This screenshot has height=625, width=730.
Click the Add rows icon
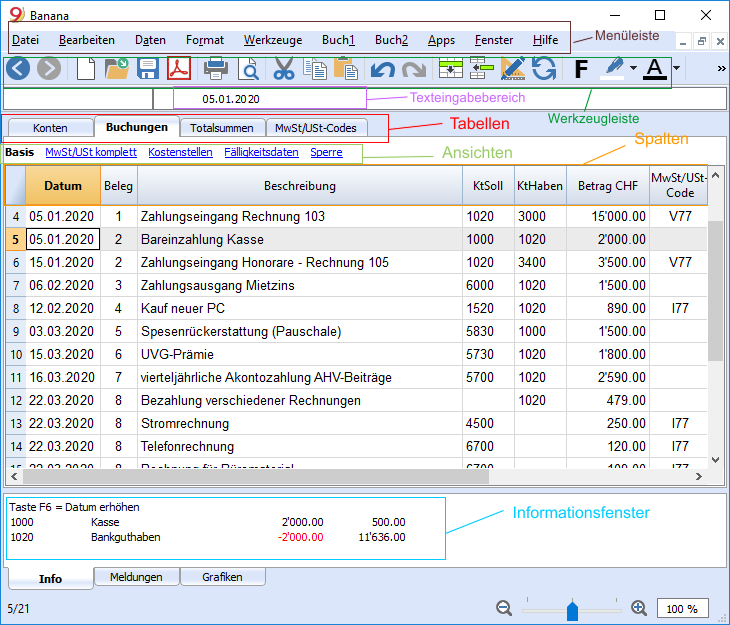tap(451, 68)
